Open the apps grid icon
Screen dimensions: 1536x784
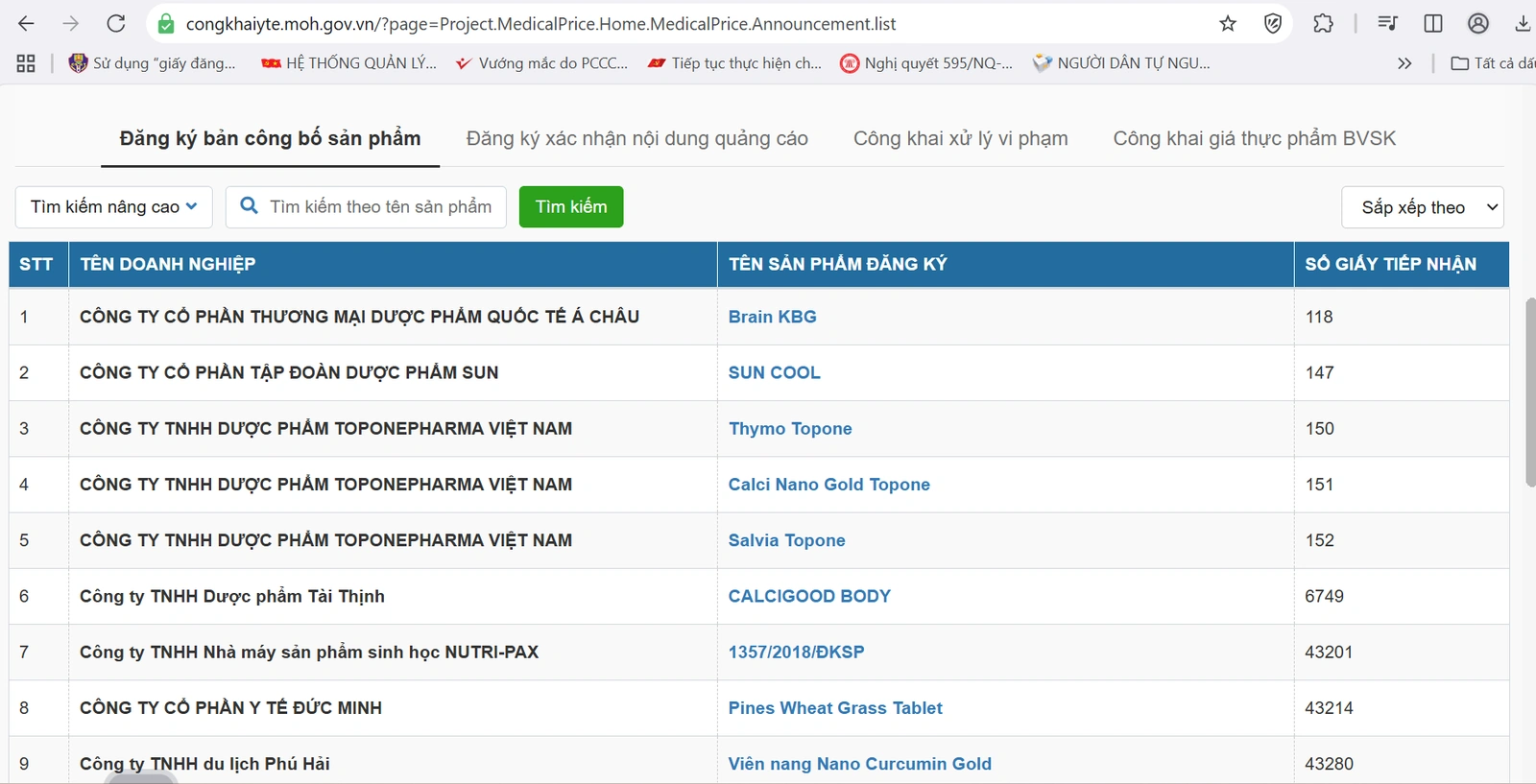coord(26,63)
